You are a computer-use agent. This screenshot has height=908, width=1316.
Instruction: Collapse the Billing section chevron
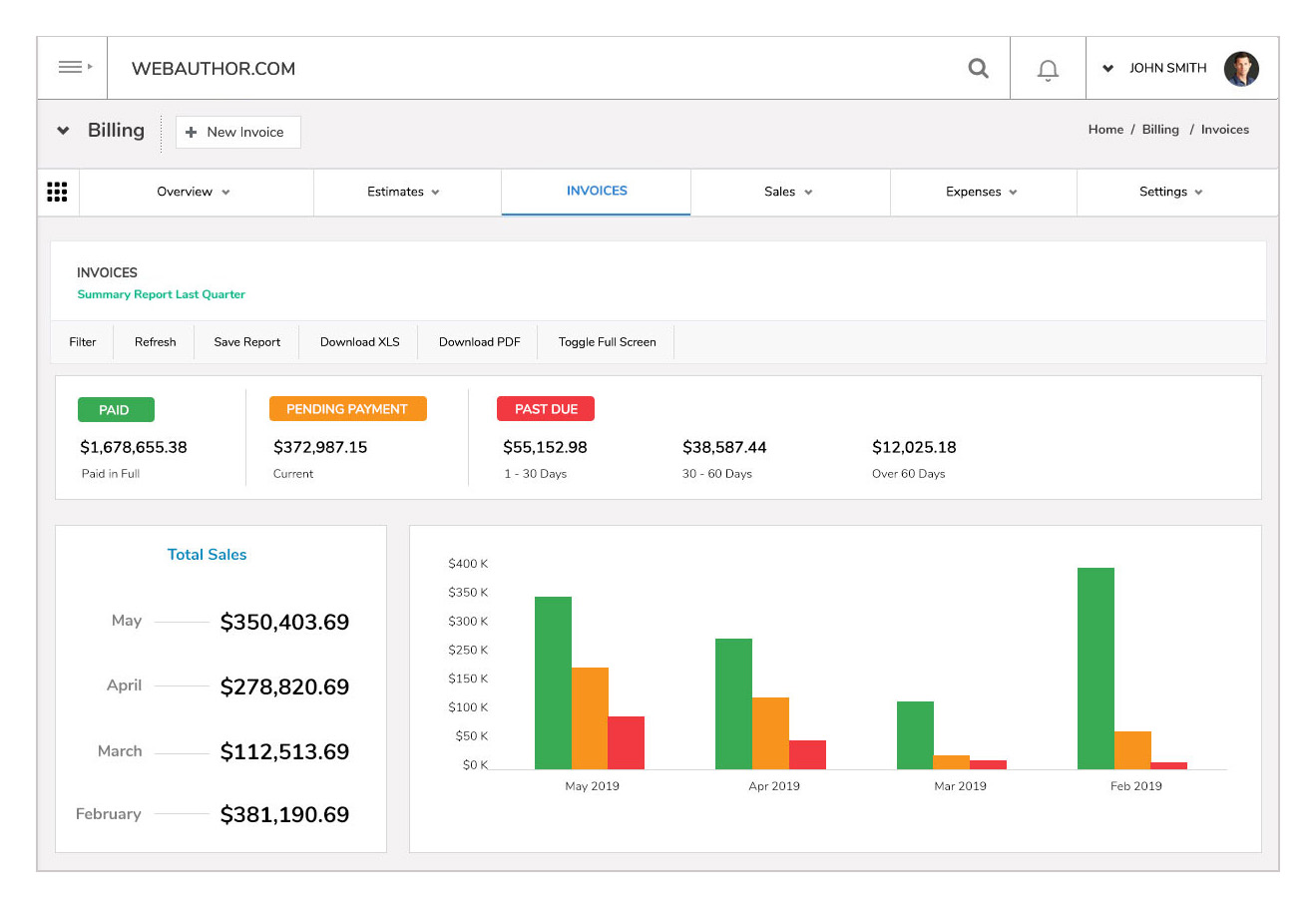[x=63, y=131]
